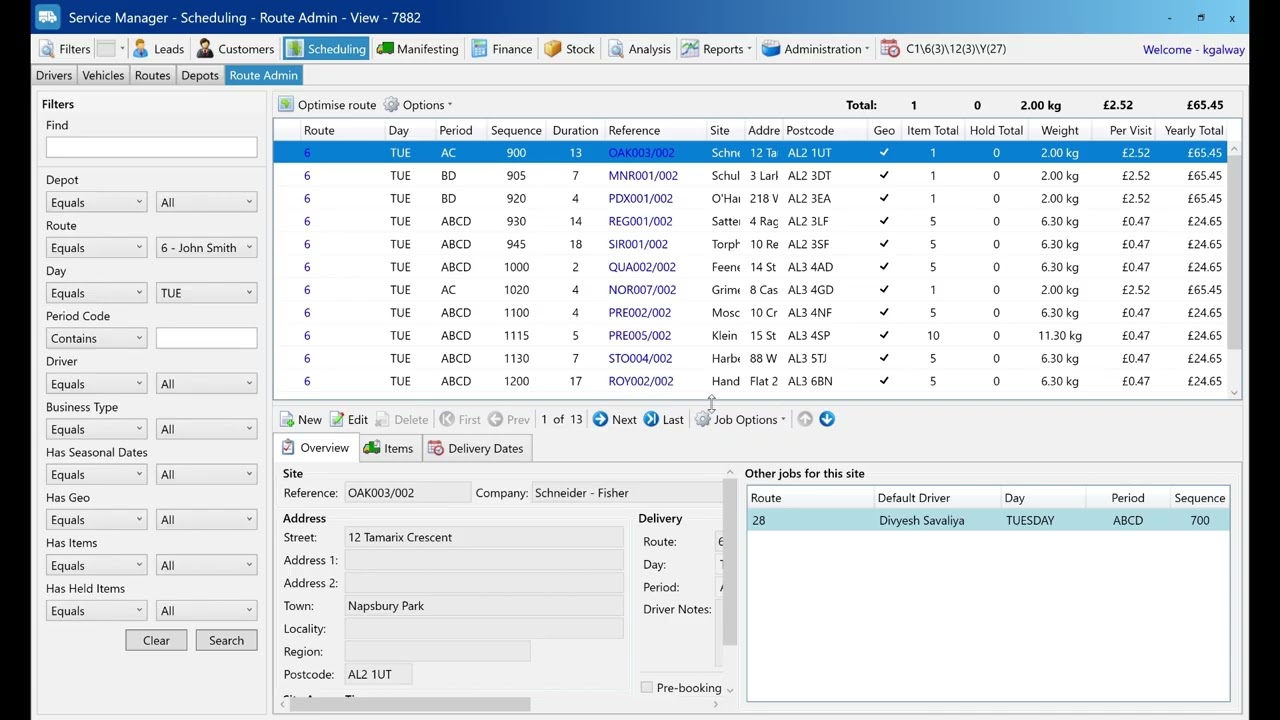Switch to the Delivery Dates tab
The height and width of the screenshot is (720, 1280).
click(476, 449)
